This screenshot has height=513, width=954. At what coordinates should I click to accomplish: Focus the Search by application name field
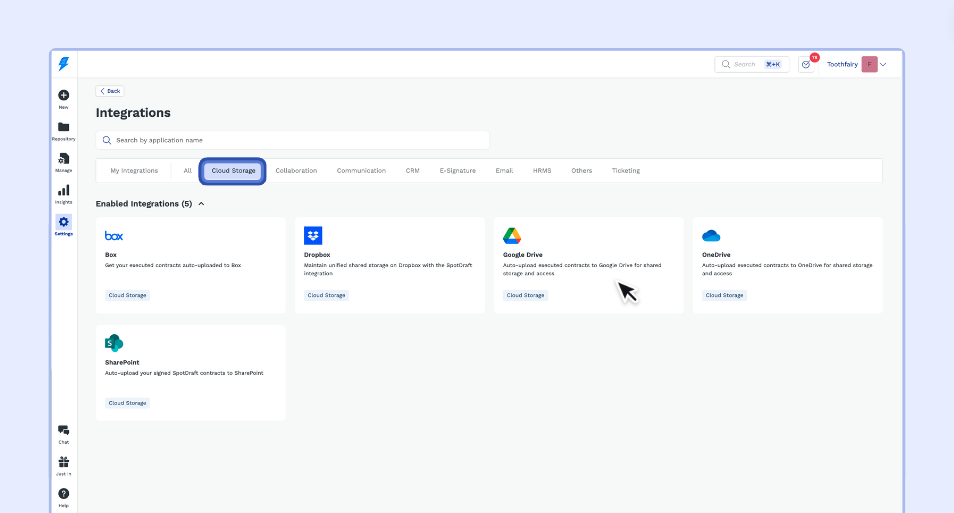(x=293, y=140)
